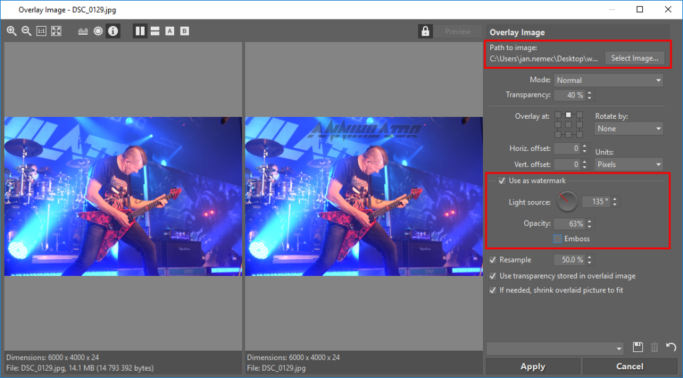Uncheck the Resample checkbox
This screenshot has width=683, height=378.
pos(493,260)
